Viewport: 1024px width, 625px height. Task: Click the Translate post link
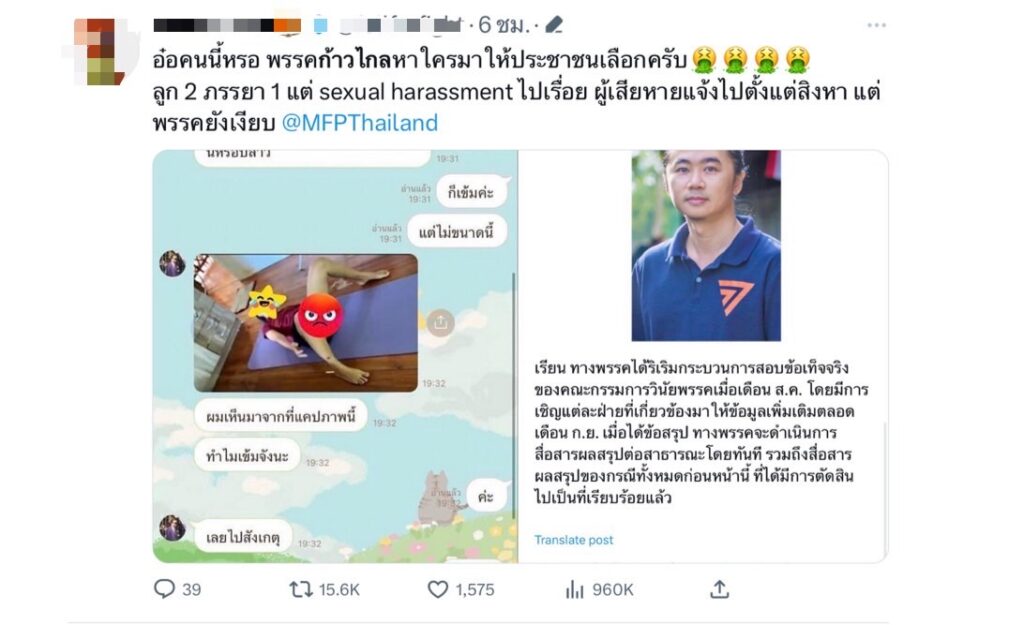point(573,540)
